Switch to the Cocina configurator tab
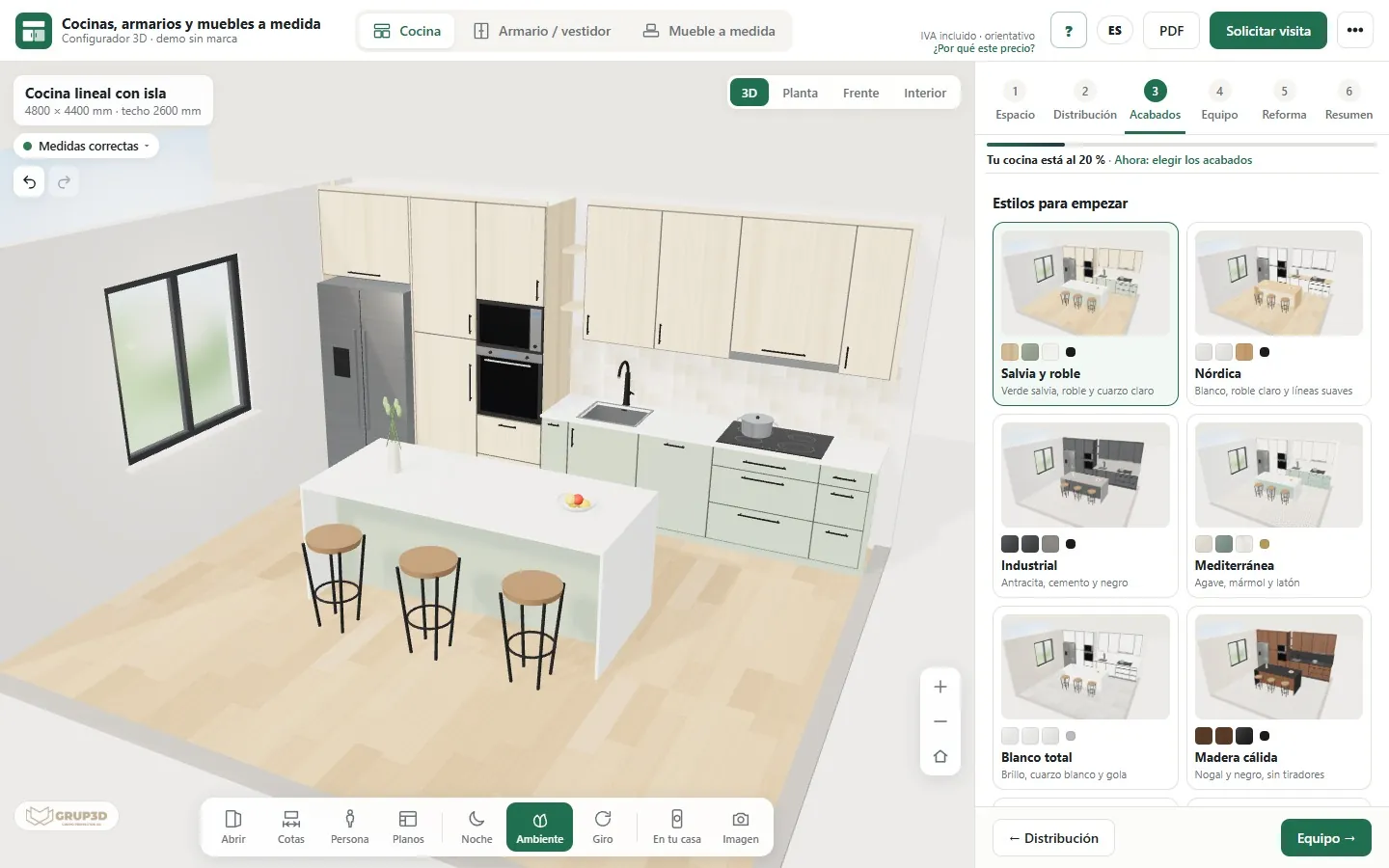 click(407, 31)
